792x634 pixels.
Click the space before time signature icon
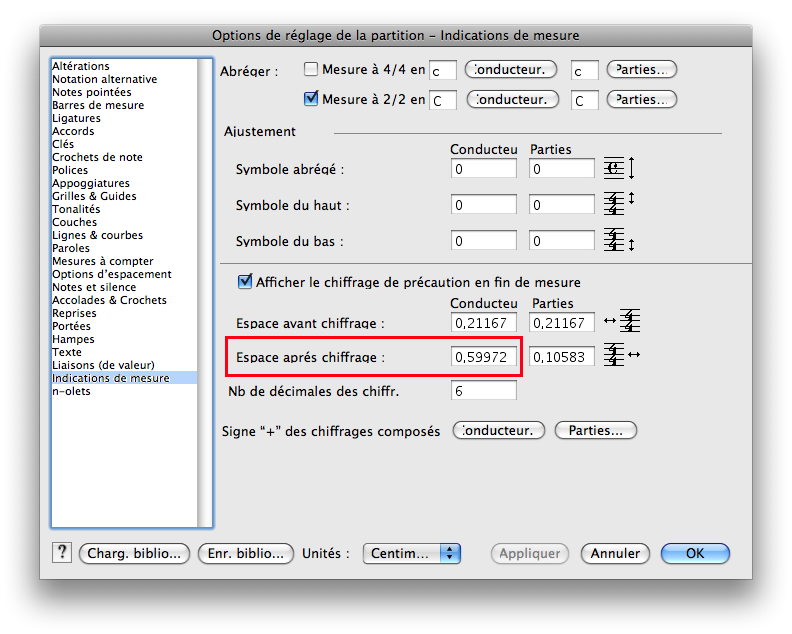(x=620, y=322)
